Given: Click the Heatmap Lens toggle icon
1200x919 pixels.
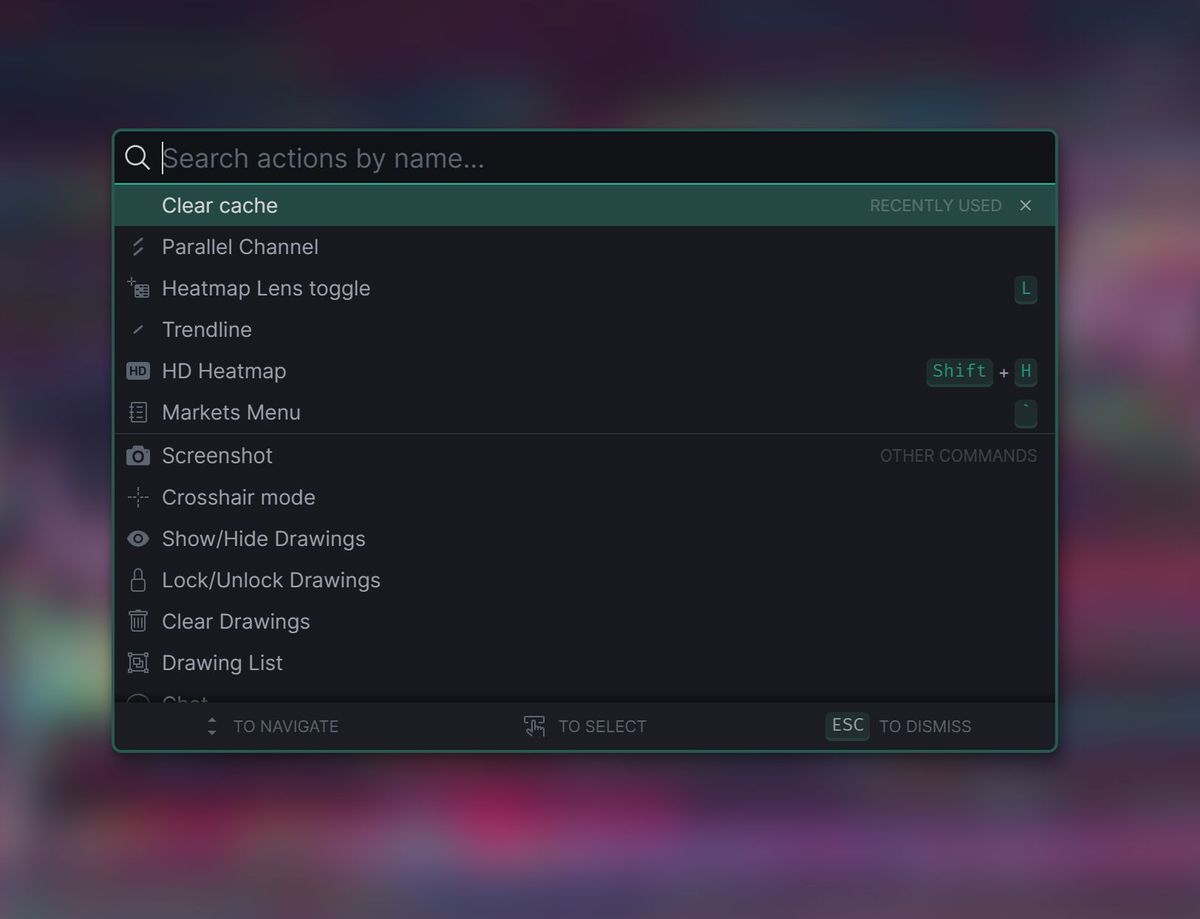Looking at the screenshot, I should point(138,288).
